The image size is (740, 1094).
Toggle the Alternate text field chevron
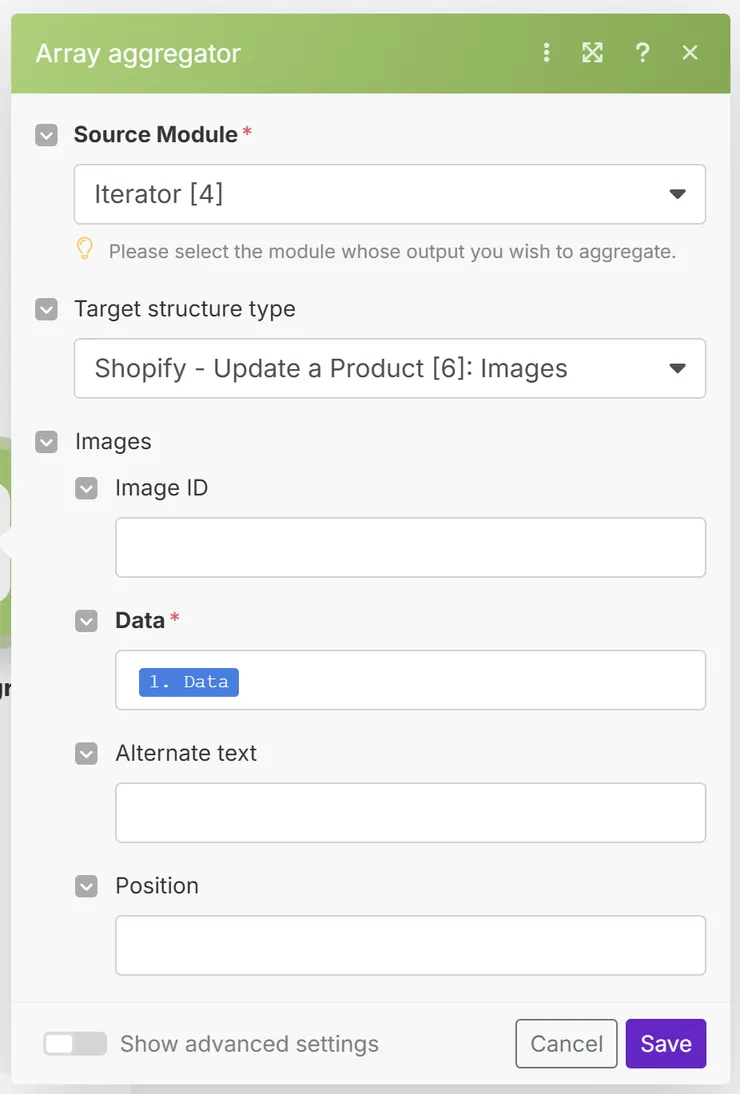[87, 753]
